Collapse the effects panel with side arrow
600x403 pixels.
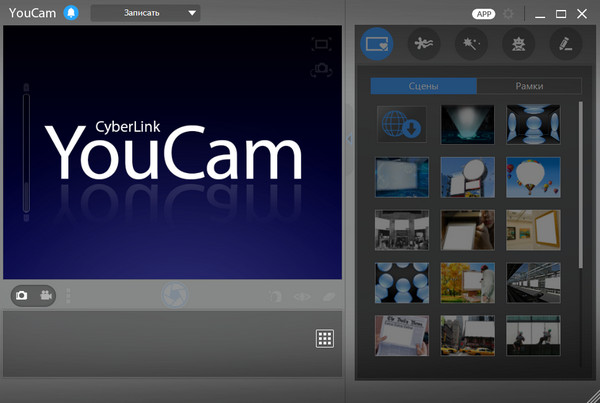pyautogui.click(x=349, y=139)
